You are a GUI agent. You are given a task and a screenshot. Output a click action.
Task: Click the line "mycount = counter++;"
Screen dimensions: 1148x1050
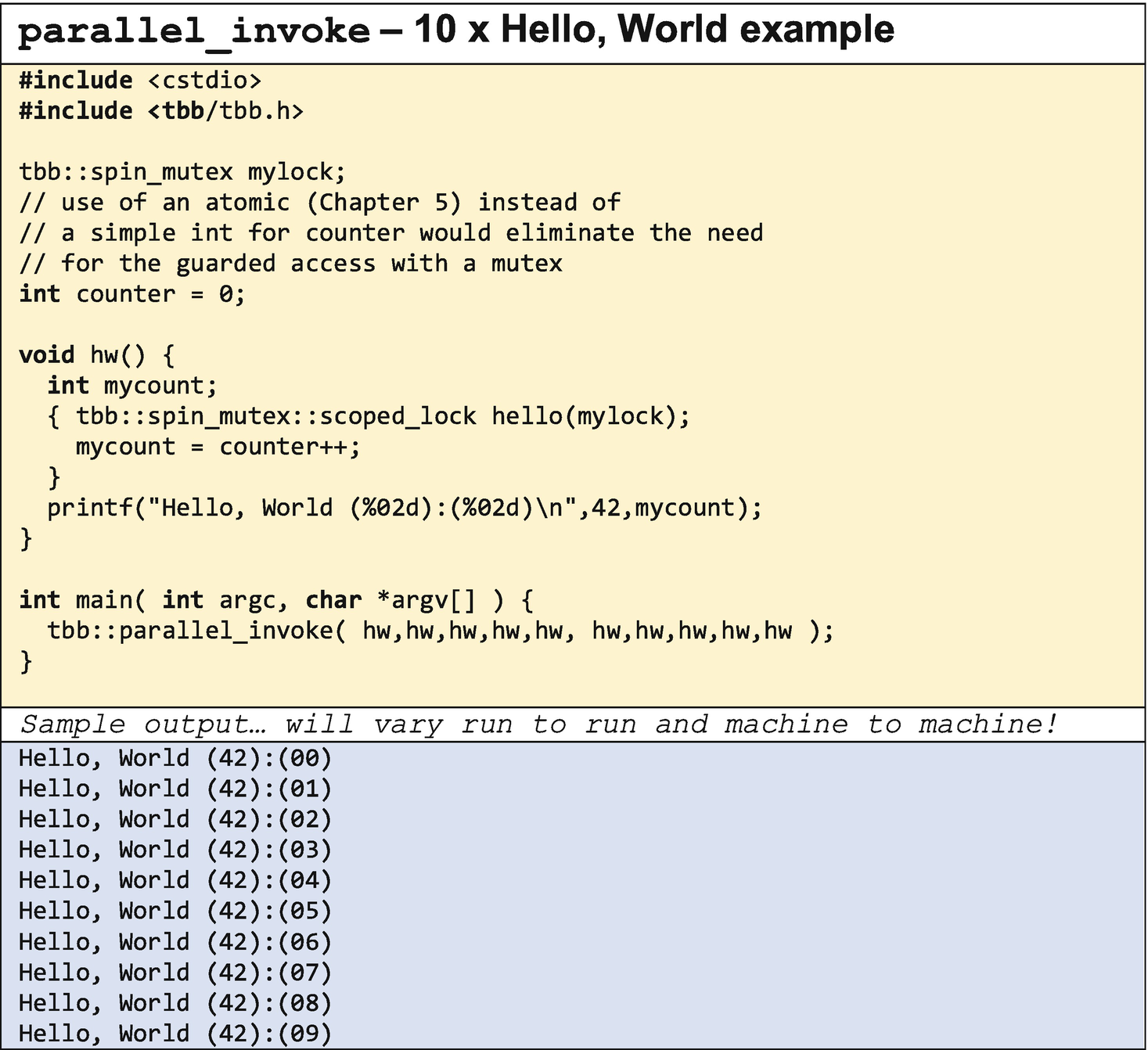pos(218,447)
